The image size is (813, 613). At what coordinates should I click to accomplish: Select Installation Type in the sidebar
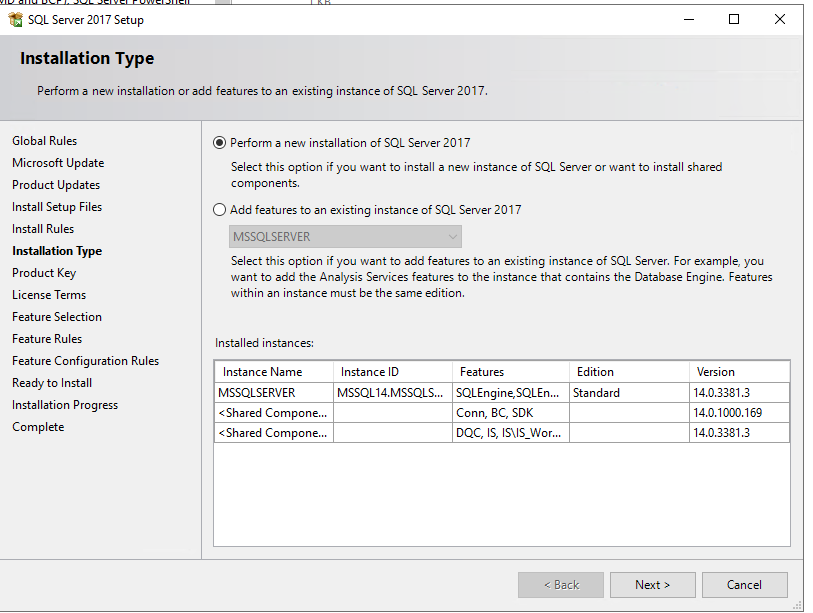point(57,250)
